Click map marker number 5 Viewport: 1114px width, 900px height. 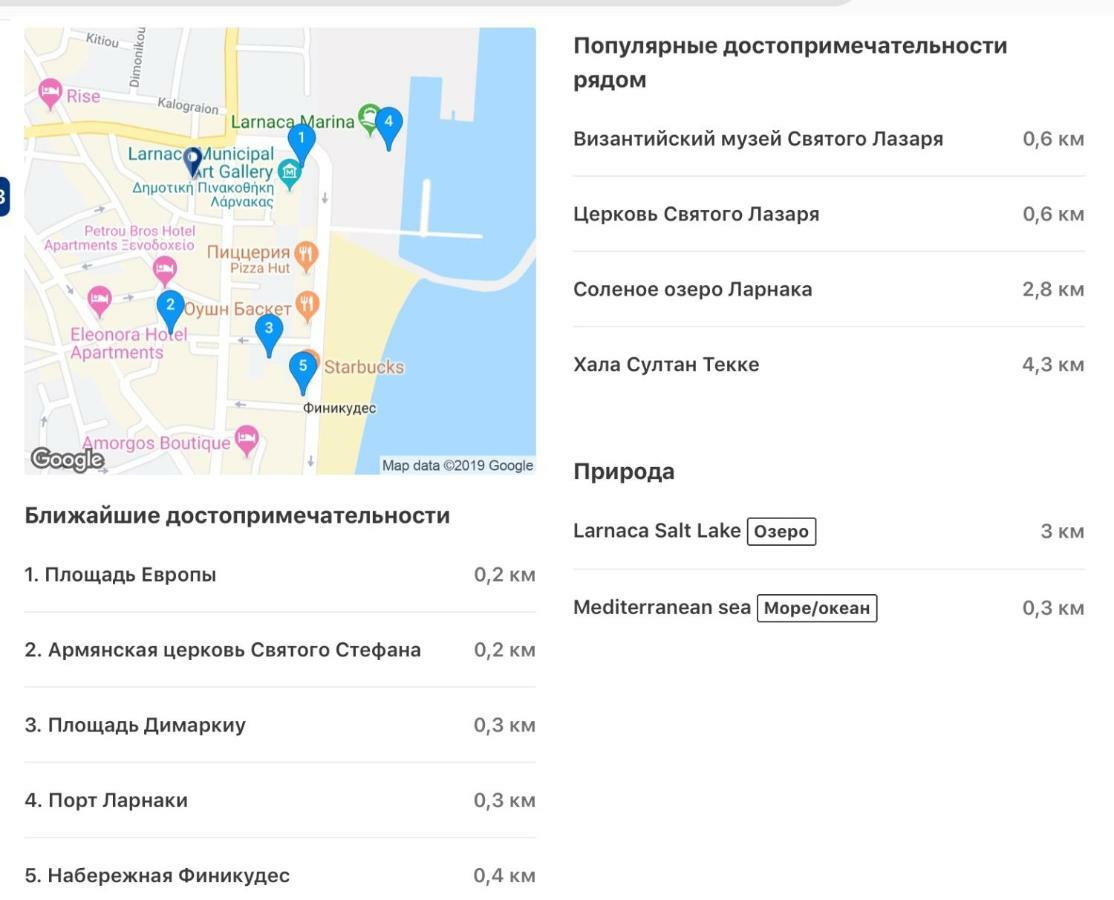(x=303, y=372)
